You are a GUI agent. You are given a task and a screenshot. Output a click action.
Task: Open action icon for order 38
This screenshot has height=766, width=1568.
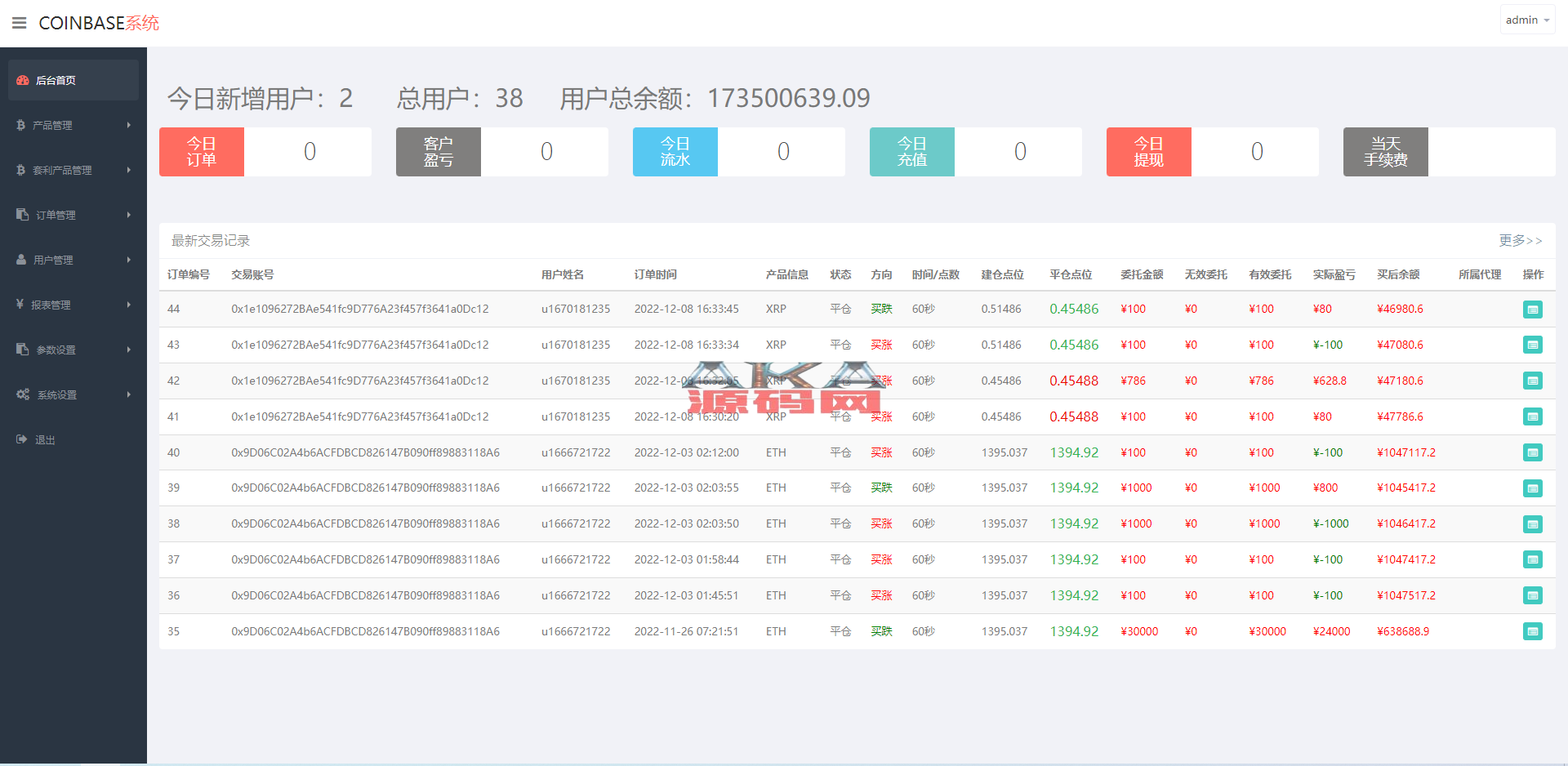point(1532,524)
